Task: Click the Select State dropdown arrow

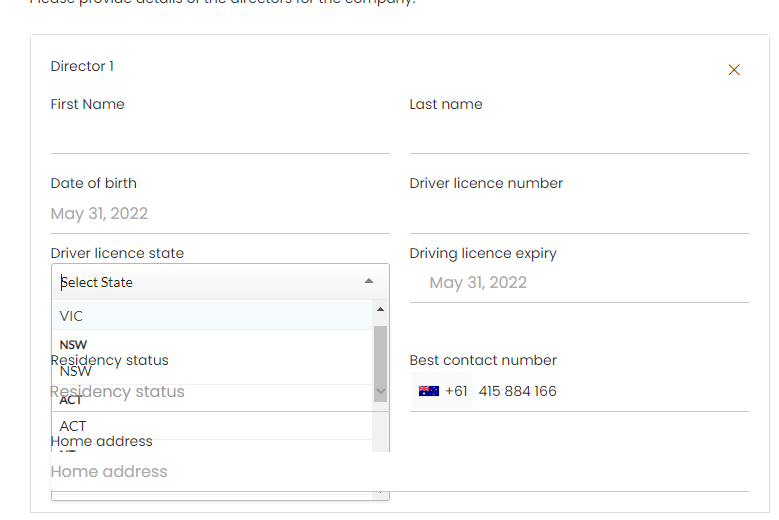Action: [x=369, y=282]
